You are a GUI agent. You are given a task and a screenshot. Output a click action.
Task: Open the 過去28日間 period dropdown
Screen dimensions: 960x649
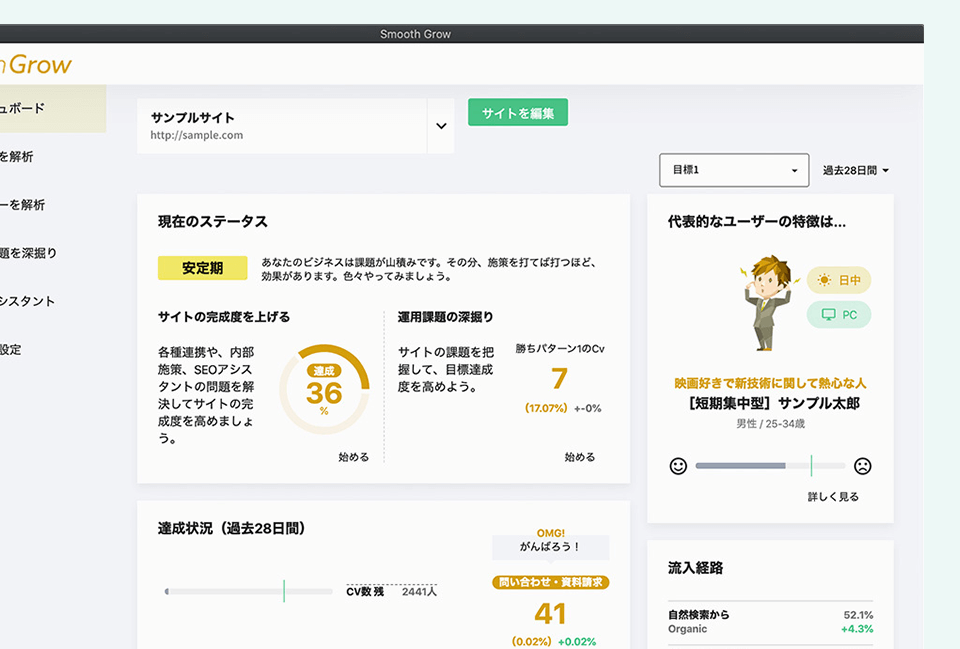(x=855, y=170)
